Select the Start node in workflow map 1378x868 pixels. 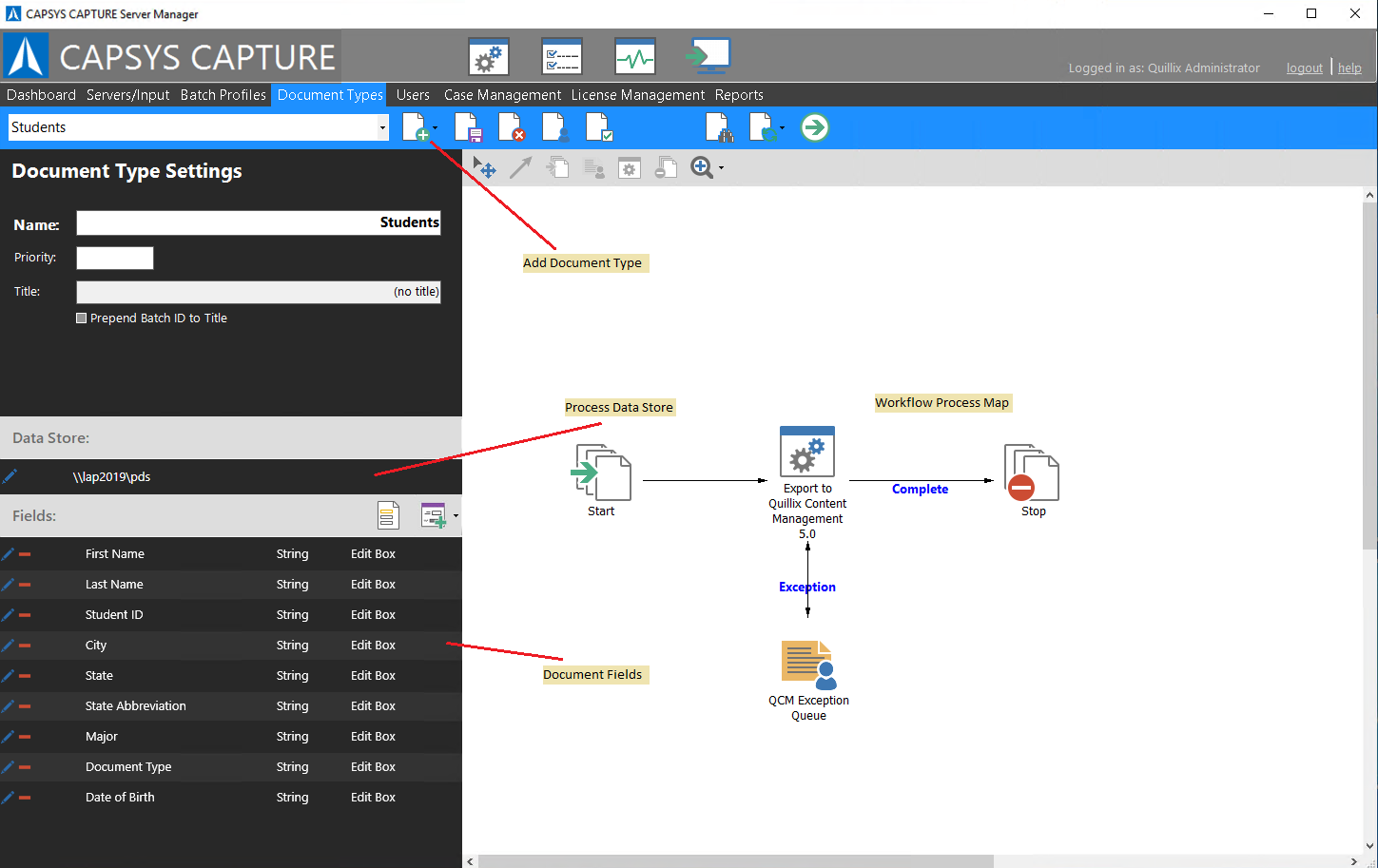point(601,479)
